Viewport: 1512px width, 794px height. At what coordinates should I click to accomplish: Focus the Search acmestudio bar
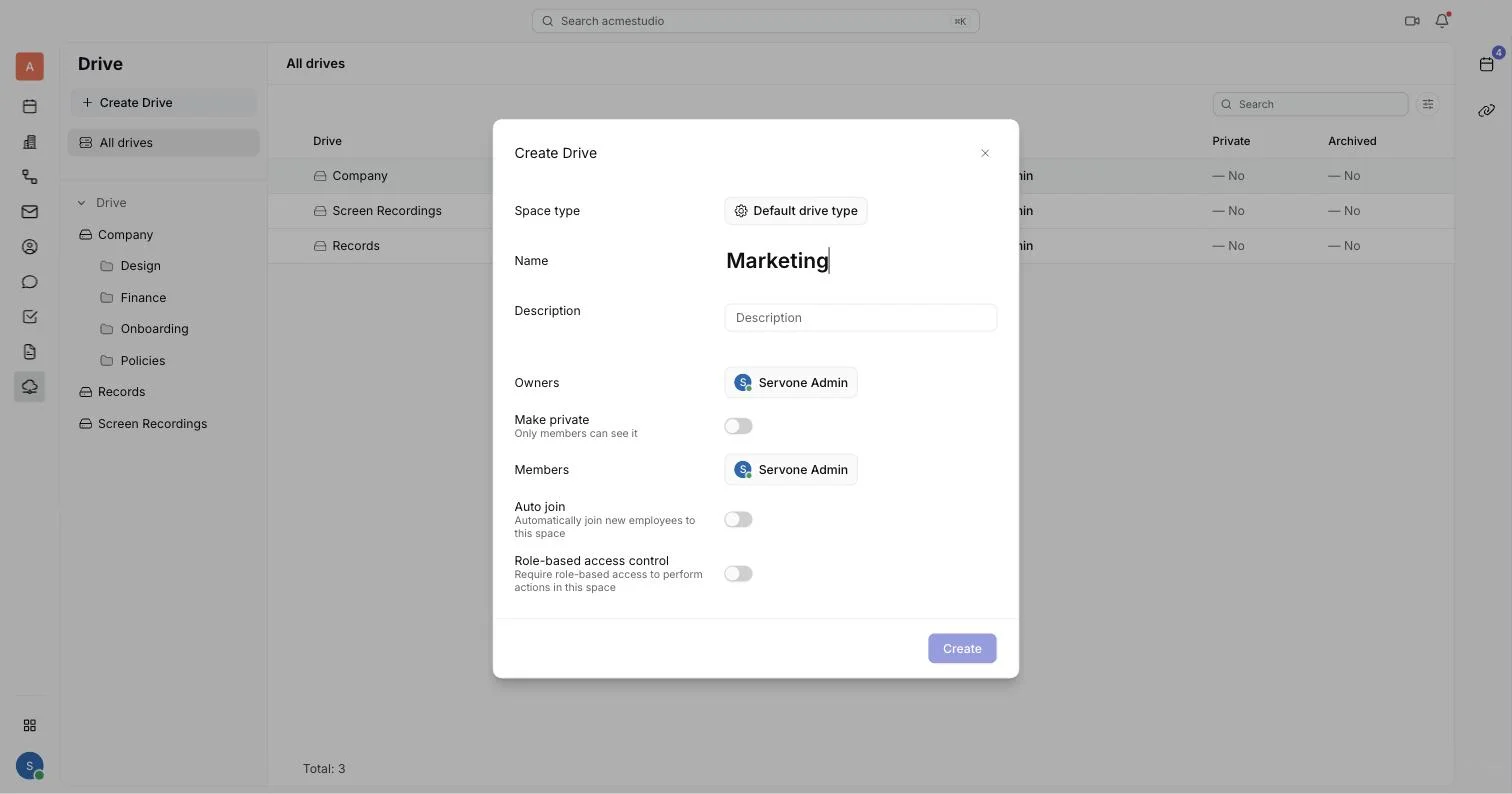click(x=756, y=21)
